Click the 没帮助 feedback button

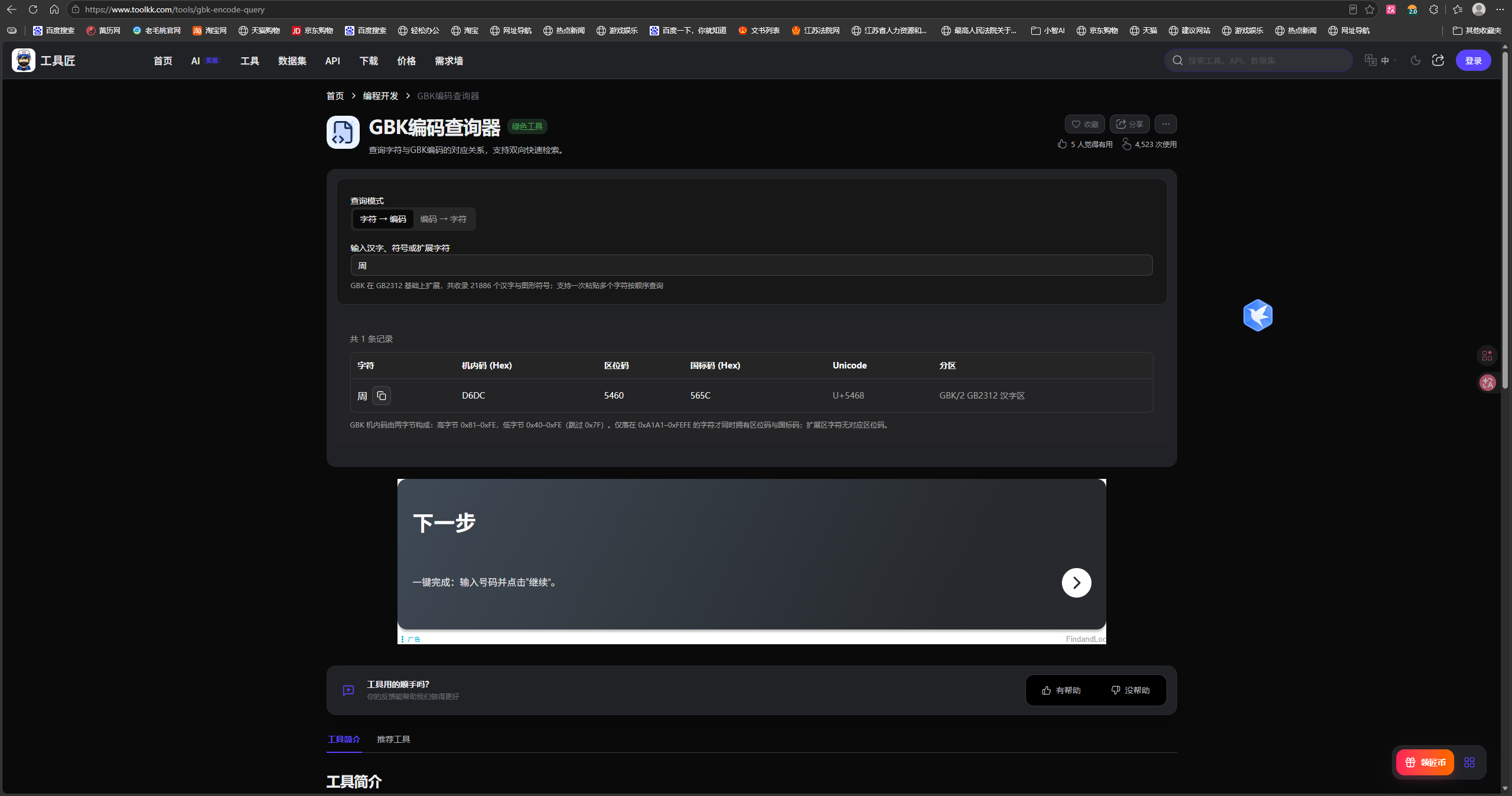(x=1130, y=690)
